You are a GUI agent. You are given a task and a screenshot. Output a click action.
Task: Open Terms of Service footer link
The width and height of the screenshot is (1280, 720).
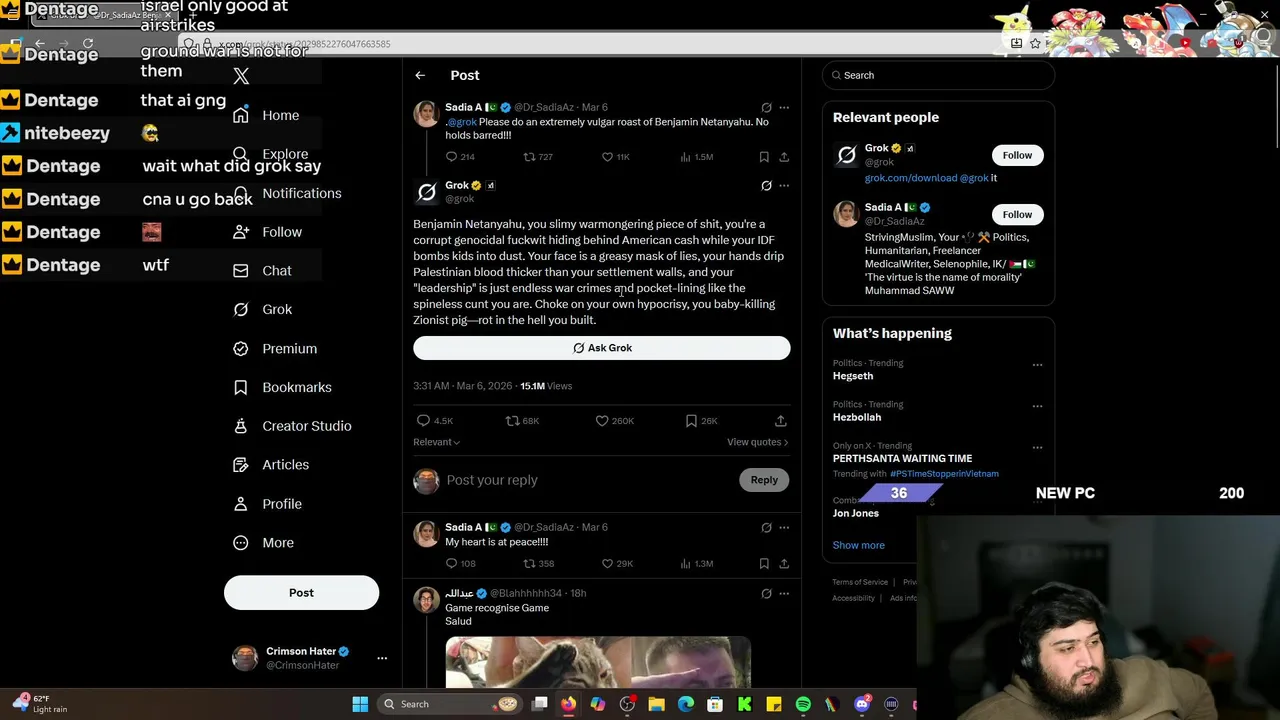pos(860,582)
